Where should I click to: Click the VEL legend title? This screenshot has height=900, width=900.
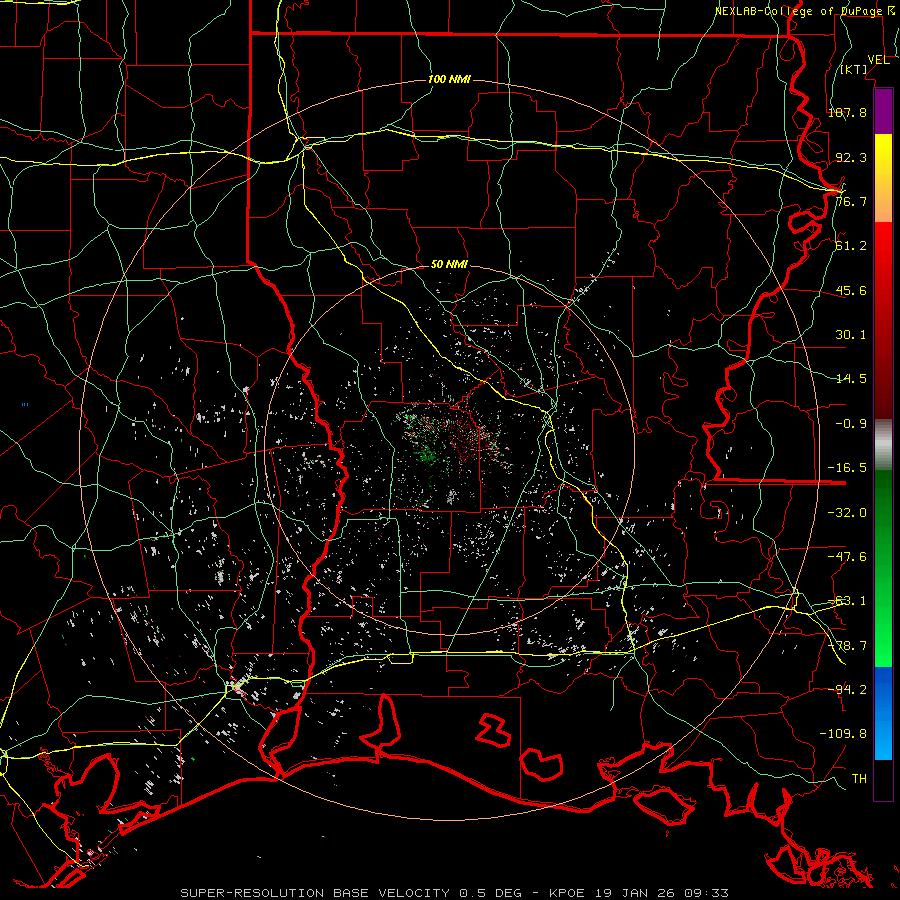878,60
